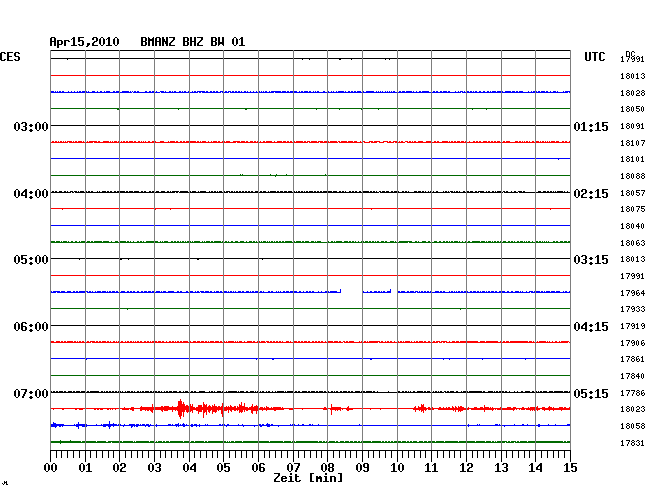Viewport: 650px width, 494px height.
Task: Click minute axis label 12
Action: (466, 467)
